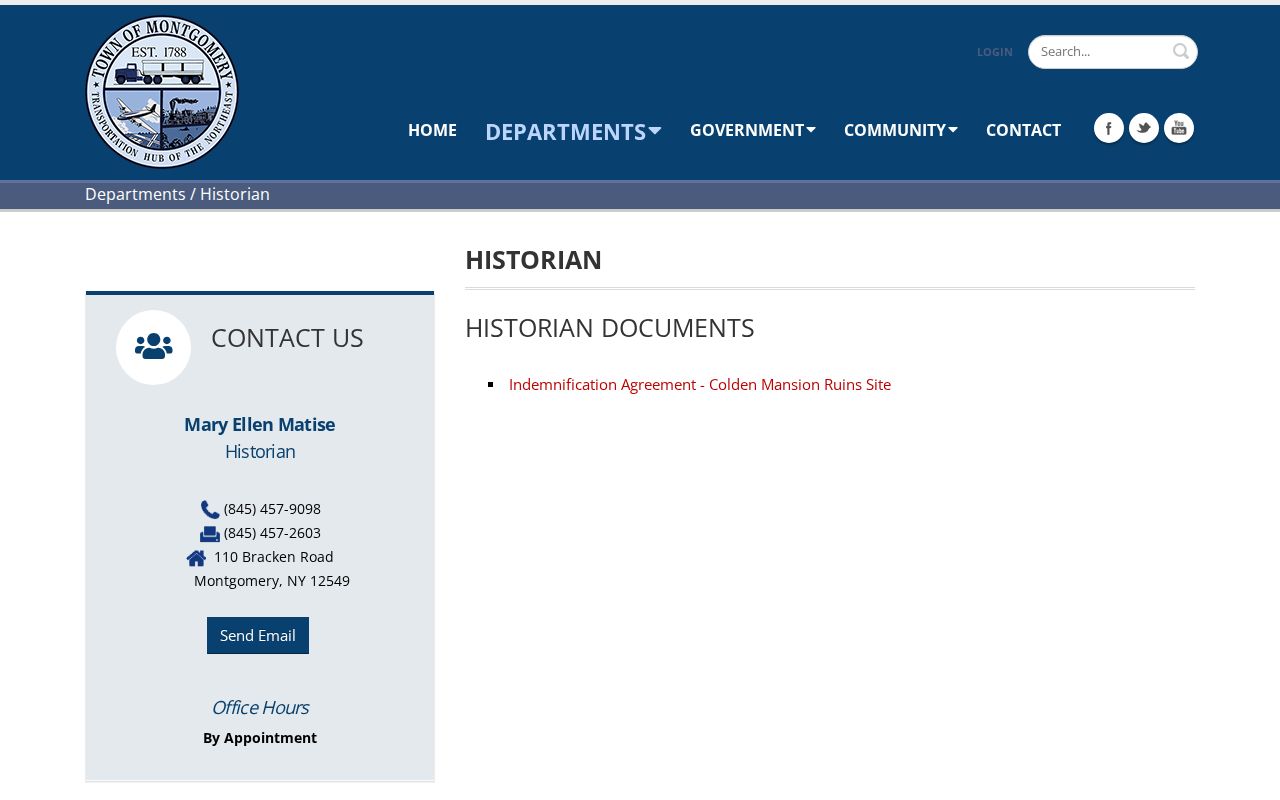The height and width of the screenshot is (800, 1280).
Task: Click the Montgomery, NY 12549 text
Action: [272, 581]
